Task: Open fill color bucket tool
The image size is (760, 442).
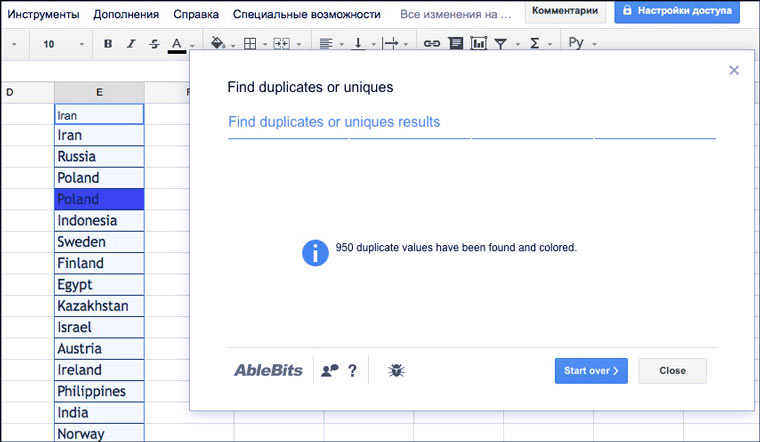Action: click(x=218, y=43)
